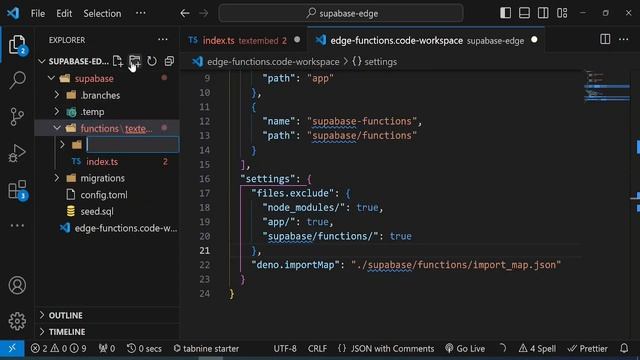Show additional activity bar views ellipsis
Screen dimensions: 640x360
click(17, 226)
